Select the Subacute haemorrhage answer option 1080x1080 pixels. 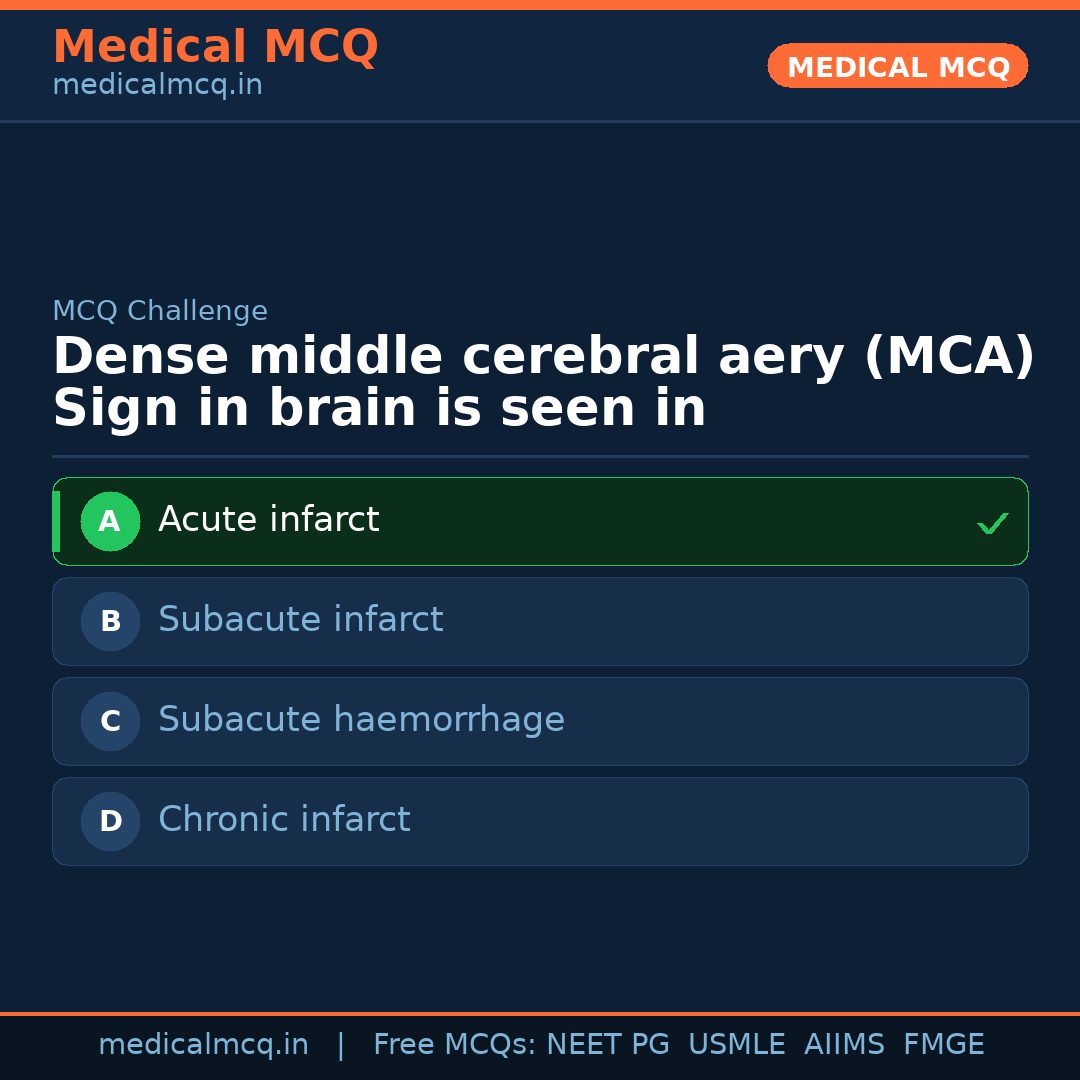click(540, 721)
